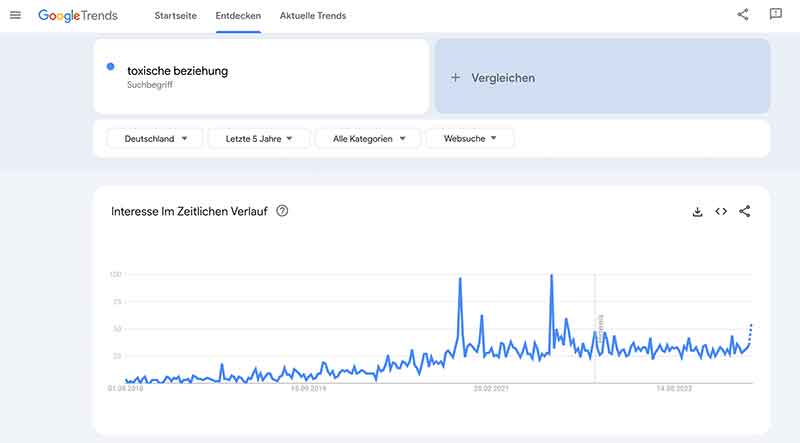Switch to Aktuelle Trends tab
Screen dimensions: 800x443
(313, 16)
